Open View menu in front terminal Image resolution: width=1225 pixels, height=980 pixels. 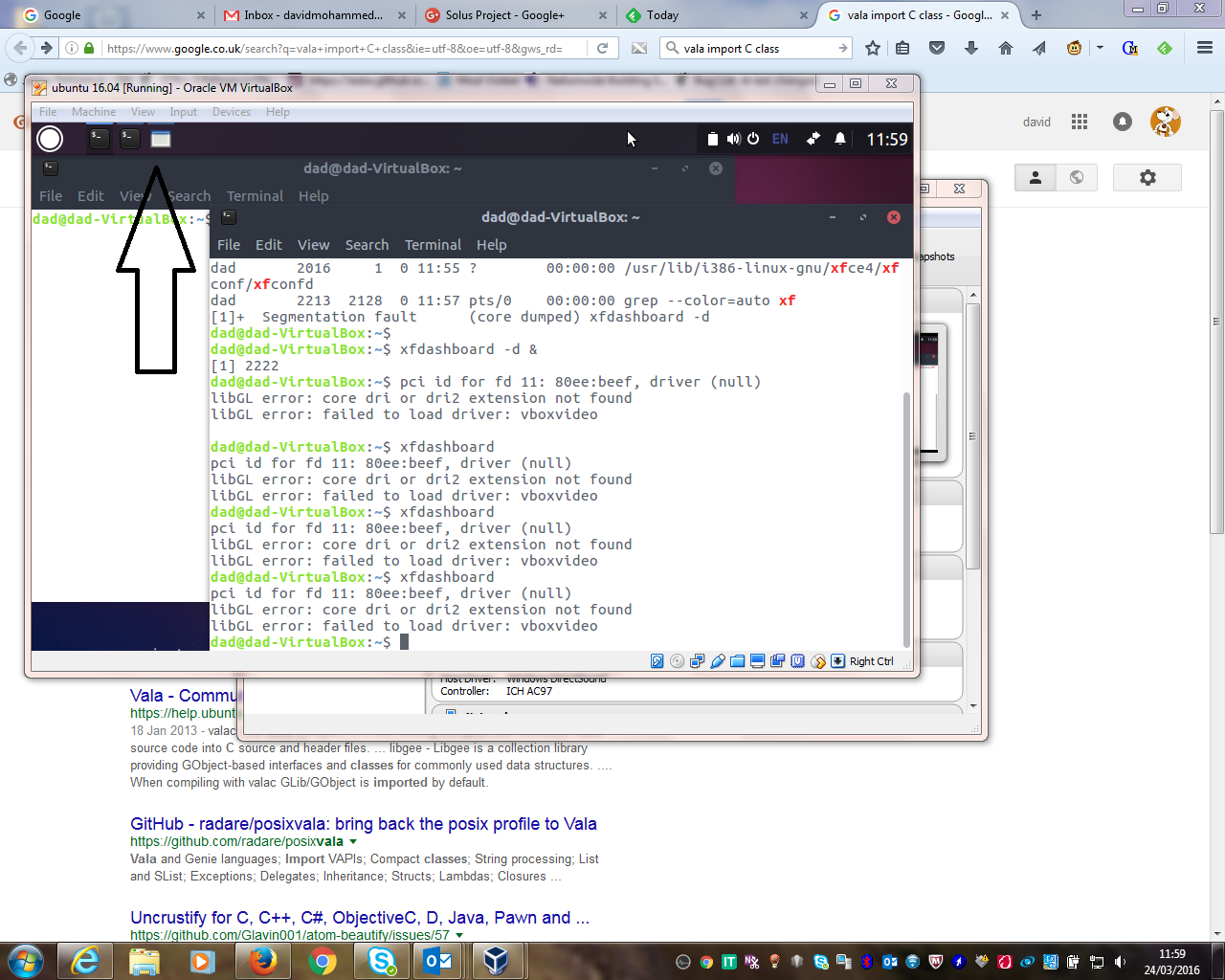313,245
